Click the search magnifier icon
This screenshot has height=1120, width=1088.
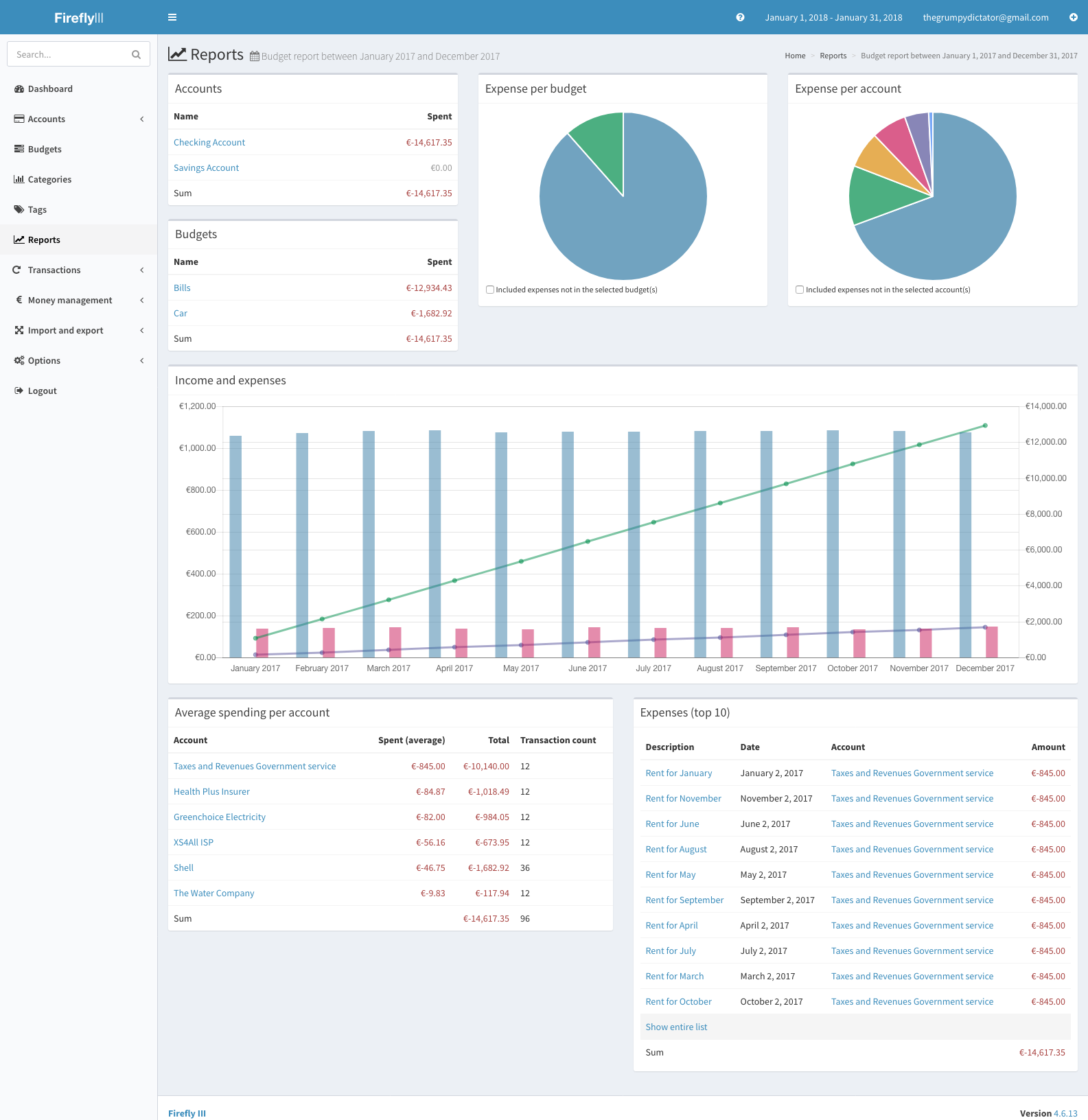point(136,55)
